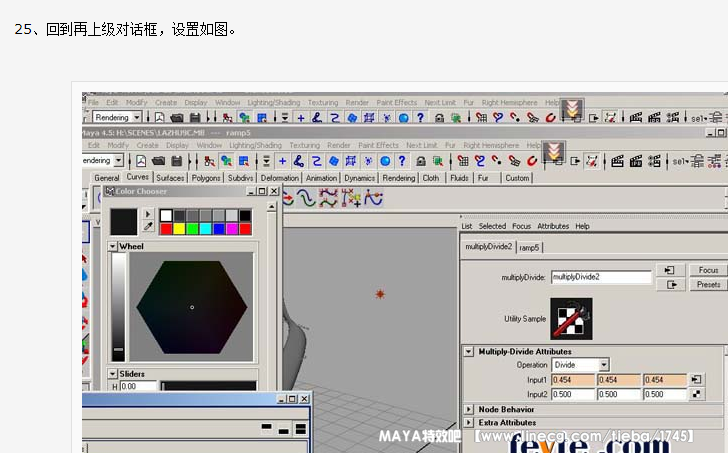Click the small arrow button above the eyedropper
Screen dimensions: 728x453
click(x=149, y=214)
